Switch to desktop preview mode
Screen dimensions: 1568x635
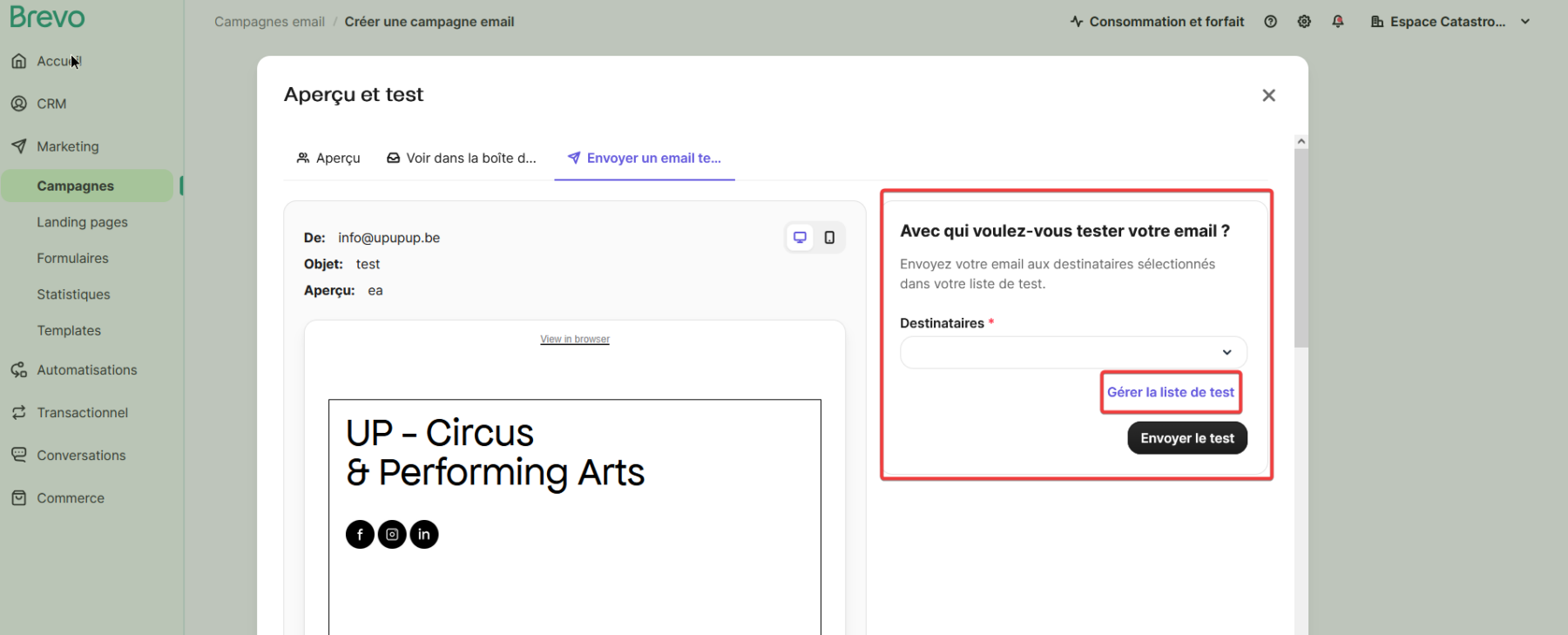pyautogui.click(x=800, y=238)
